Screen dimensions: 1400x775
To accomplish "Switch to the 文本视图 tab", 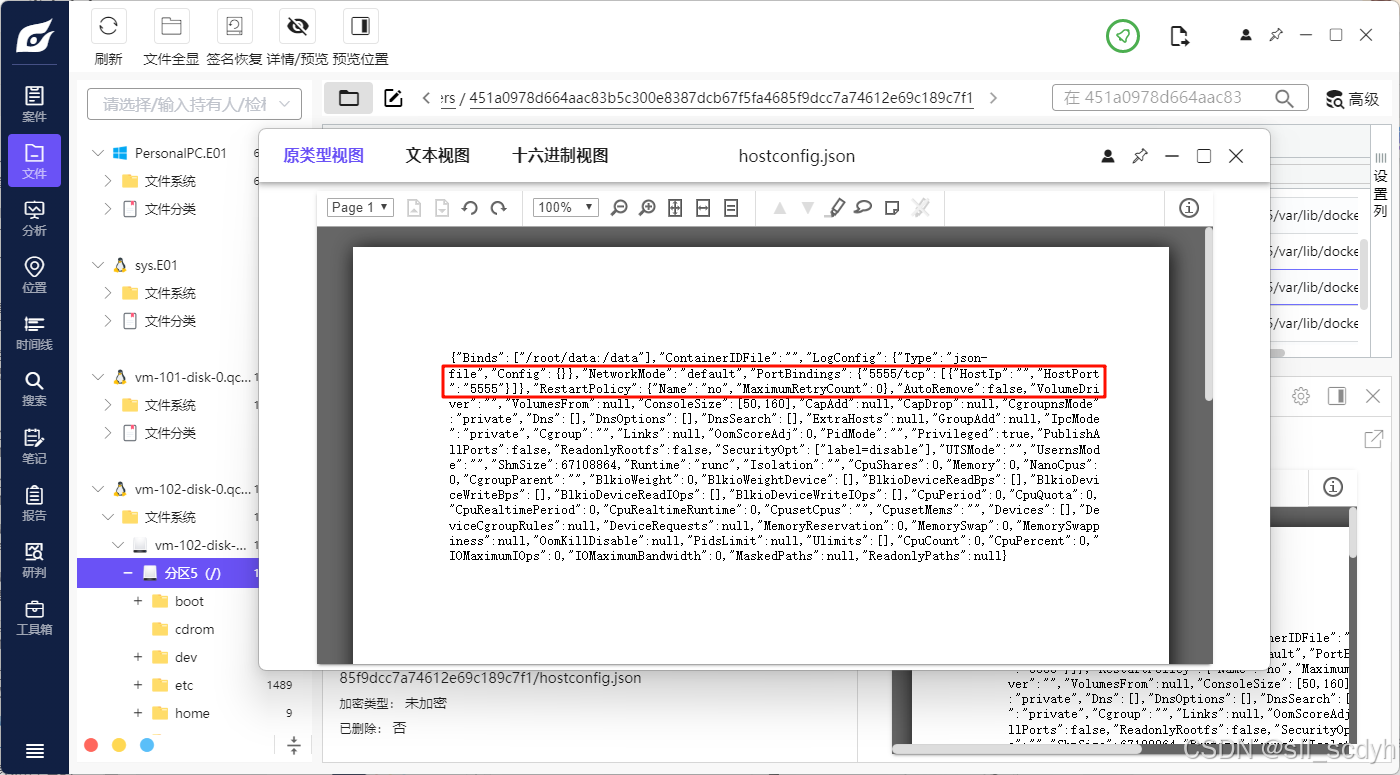I will 437,156.
